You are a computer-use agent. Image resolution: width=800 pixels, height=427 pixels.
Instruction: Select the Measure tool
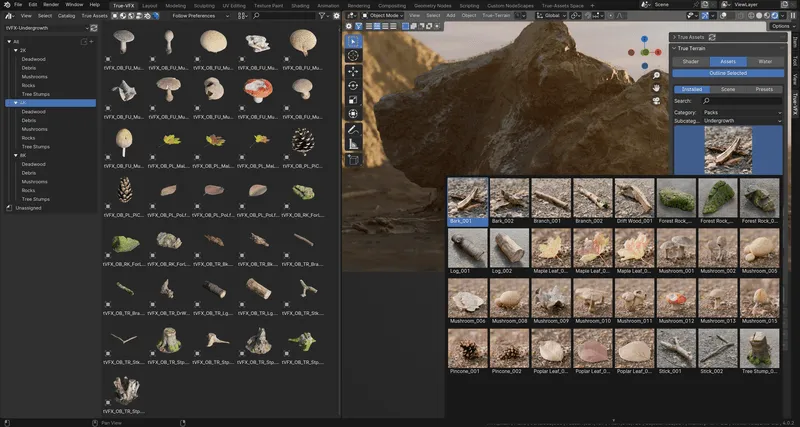354,144
